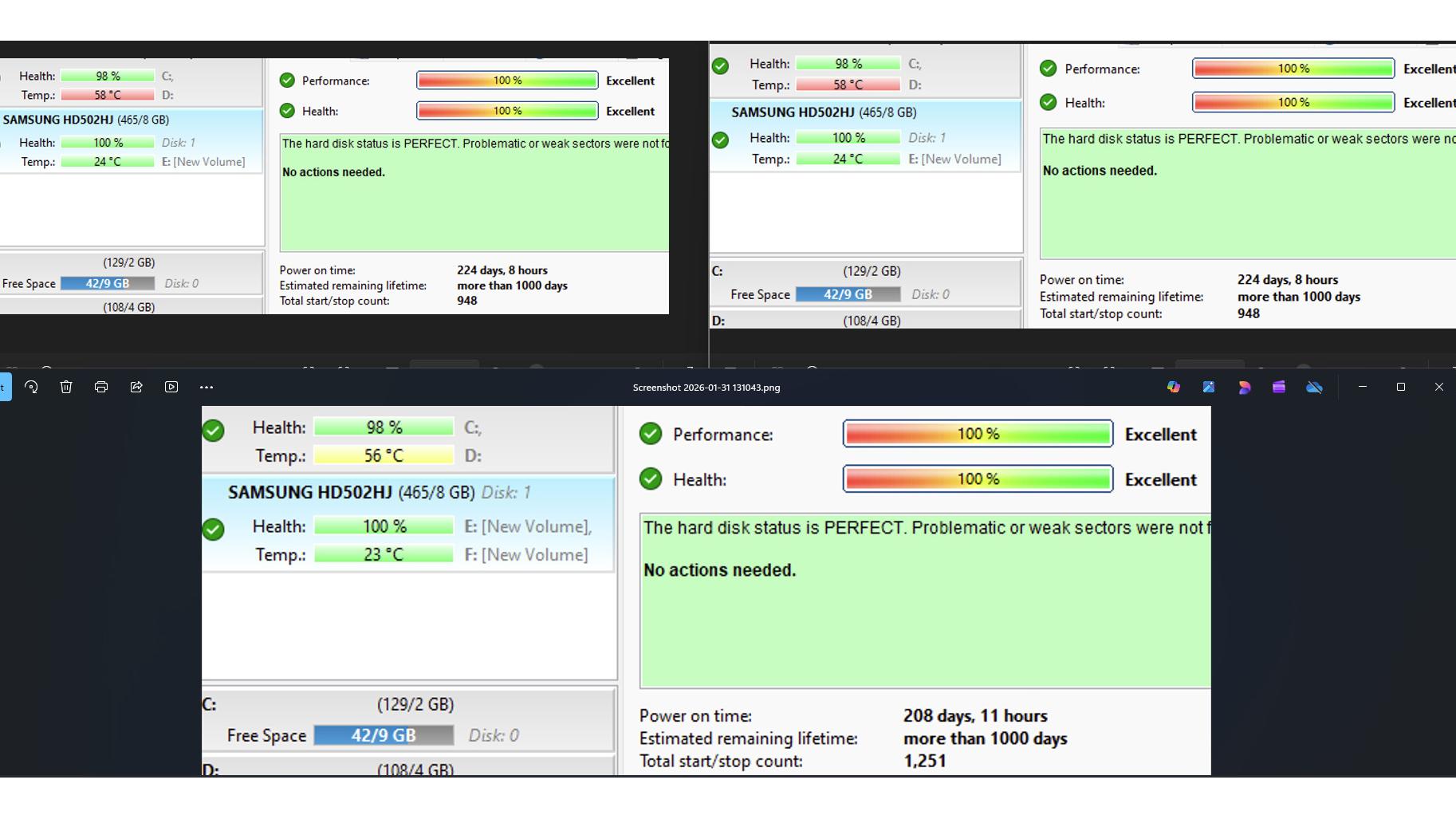Open Copilot from the title bar
Image resolution: width=1456 pixels, height=819 pixels.
coord(1174,387)
